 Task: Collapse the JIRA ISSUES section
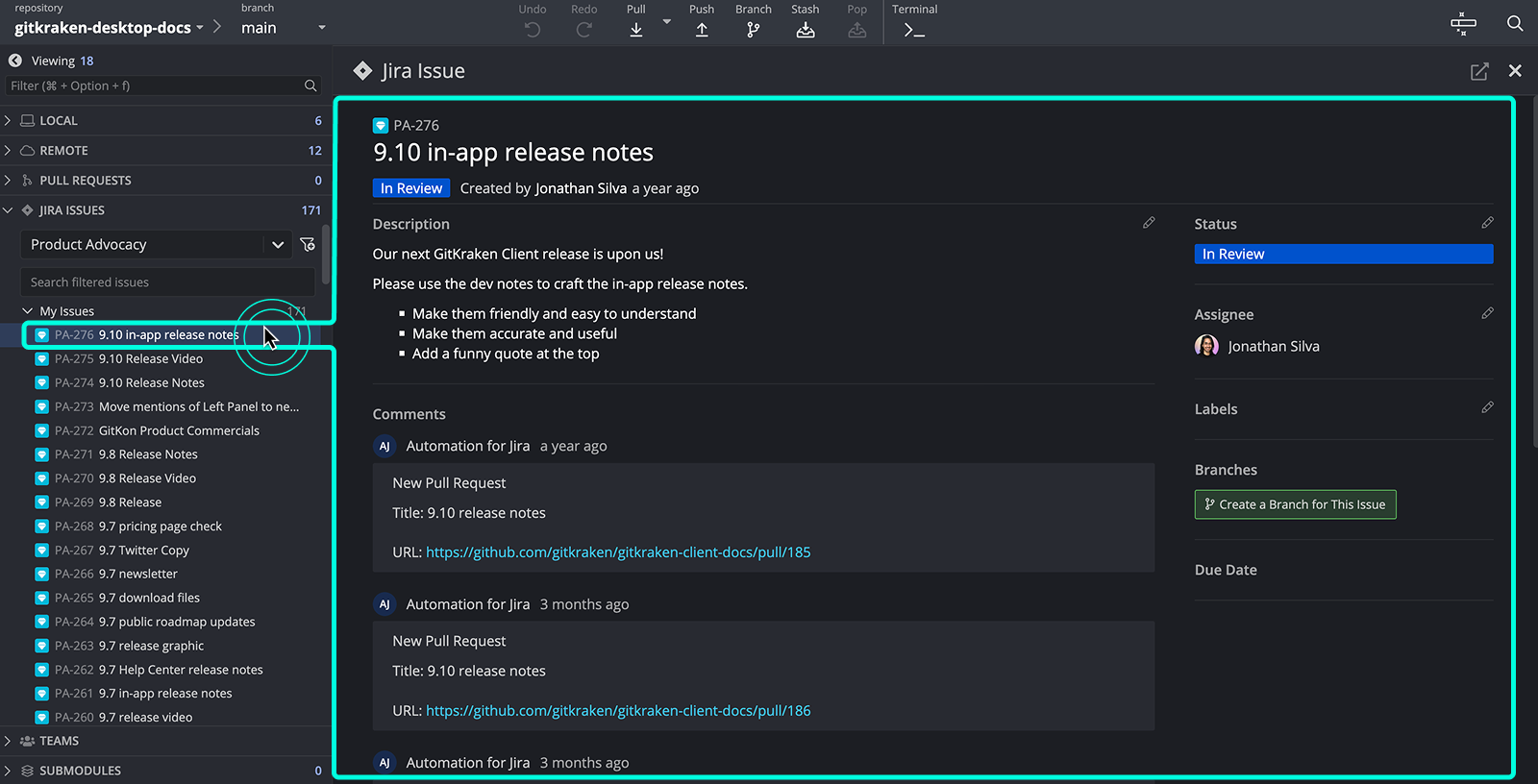point(8,209)
